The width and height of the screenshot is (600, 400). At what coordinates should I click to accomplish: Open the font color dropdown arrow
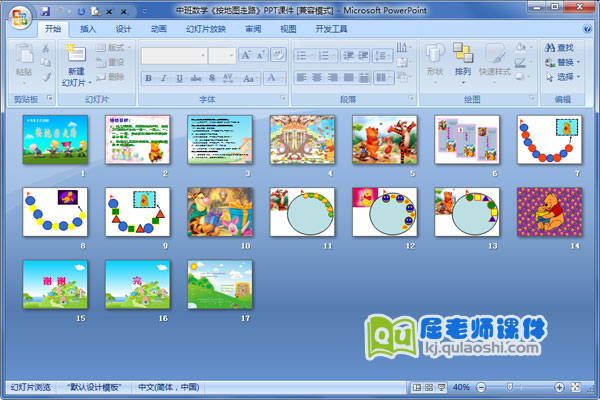pyautogui.click(x=282, y=78)
